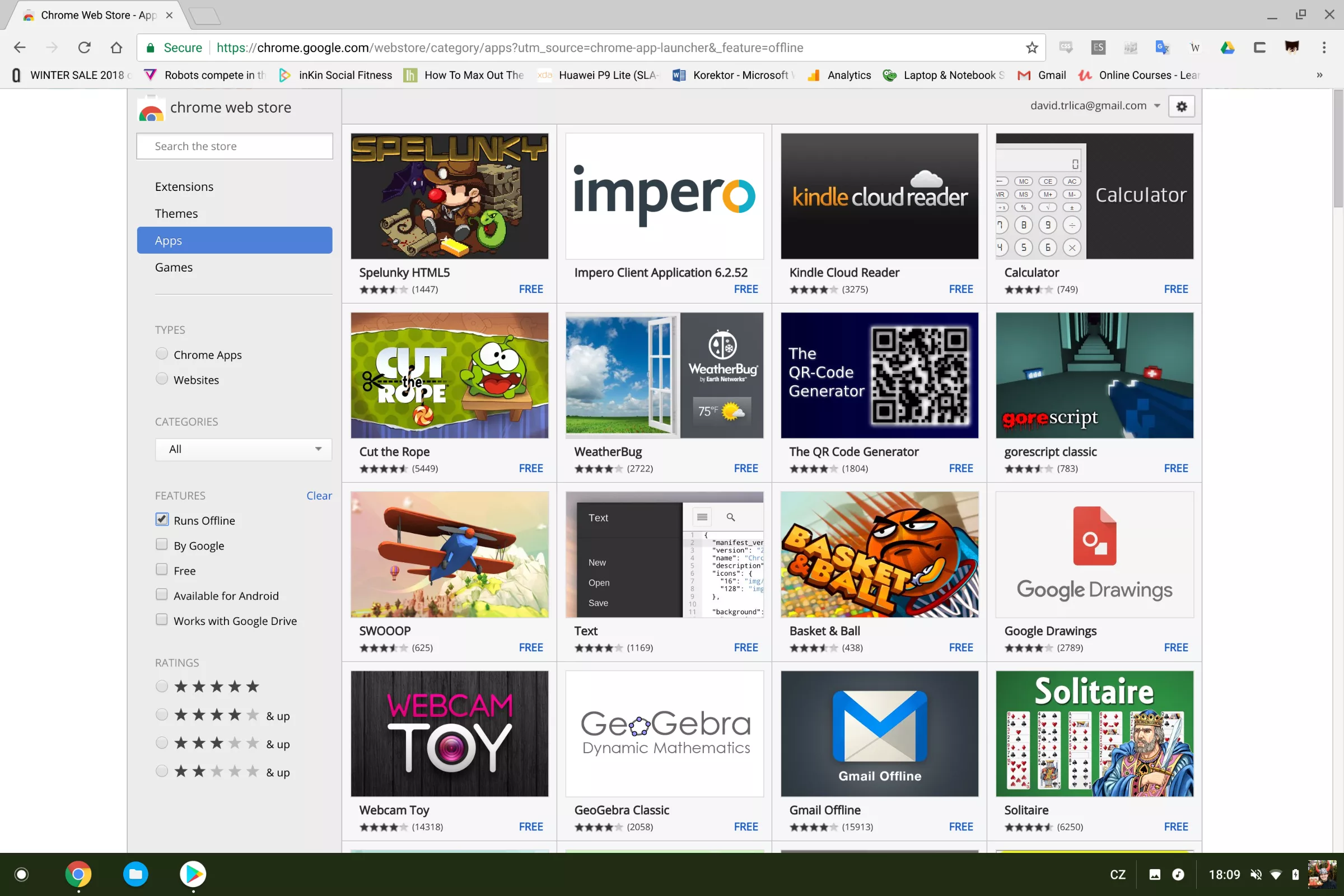Click the page vertical scrollbar
The width and height of the screenshot is (1344, 896).
click(x=1338, y=148)
